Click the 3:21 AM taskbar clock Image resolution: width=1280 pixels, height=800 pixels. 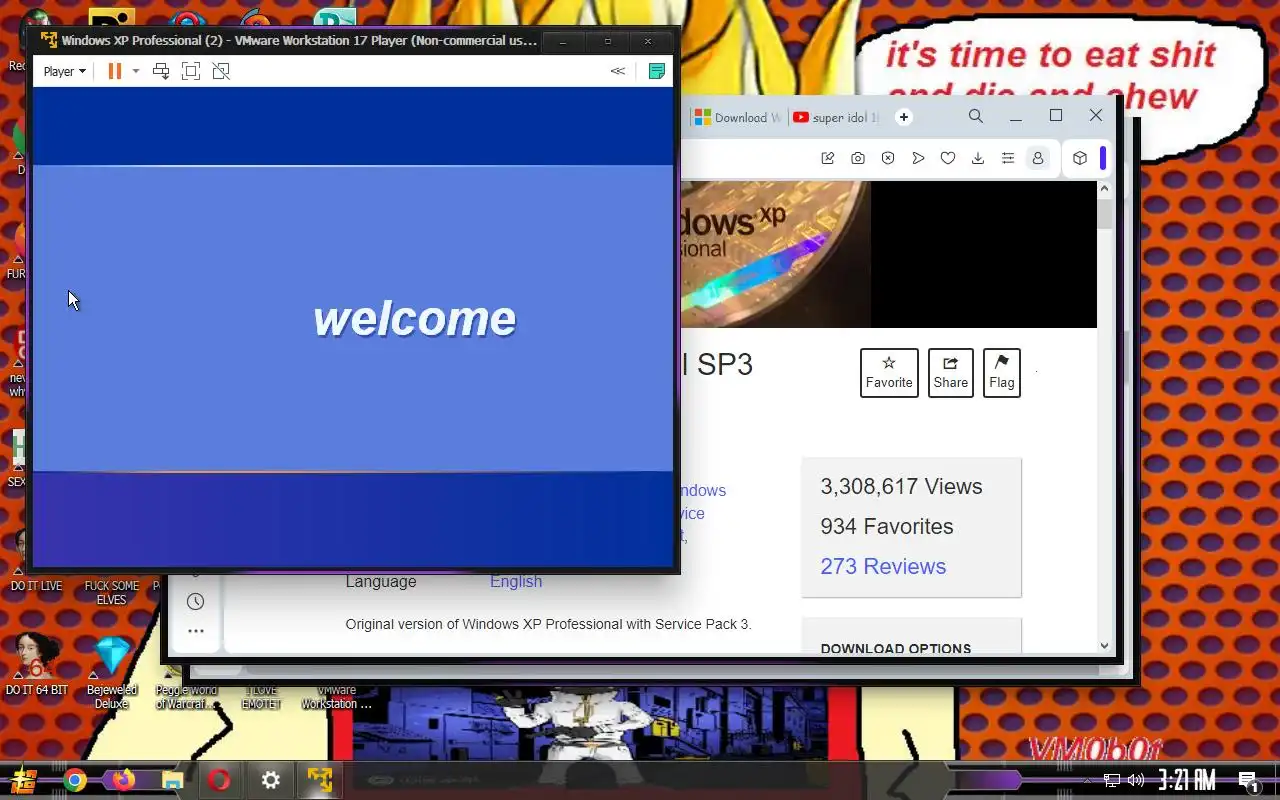pos(1187,780)
